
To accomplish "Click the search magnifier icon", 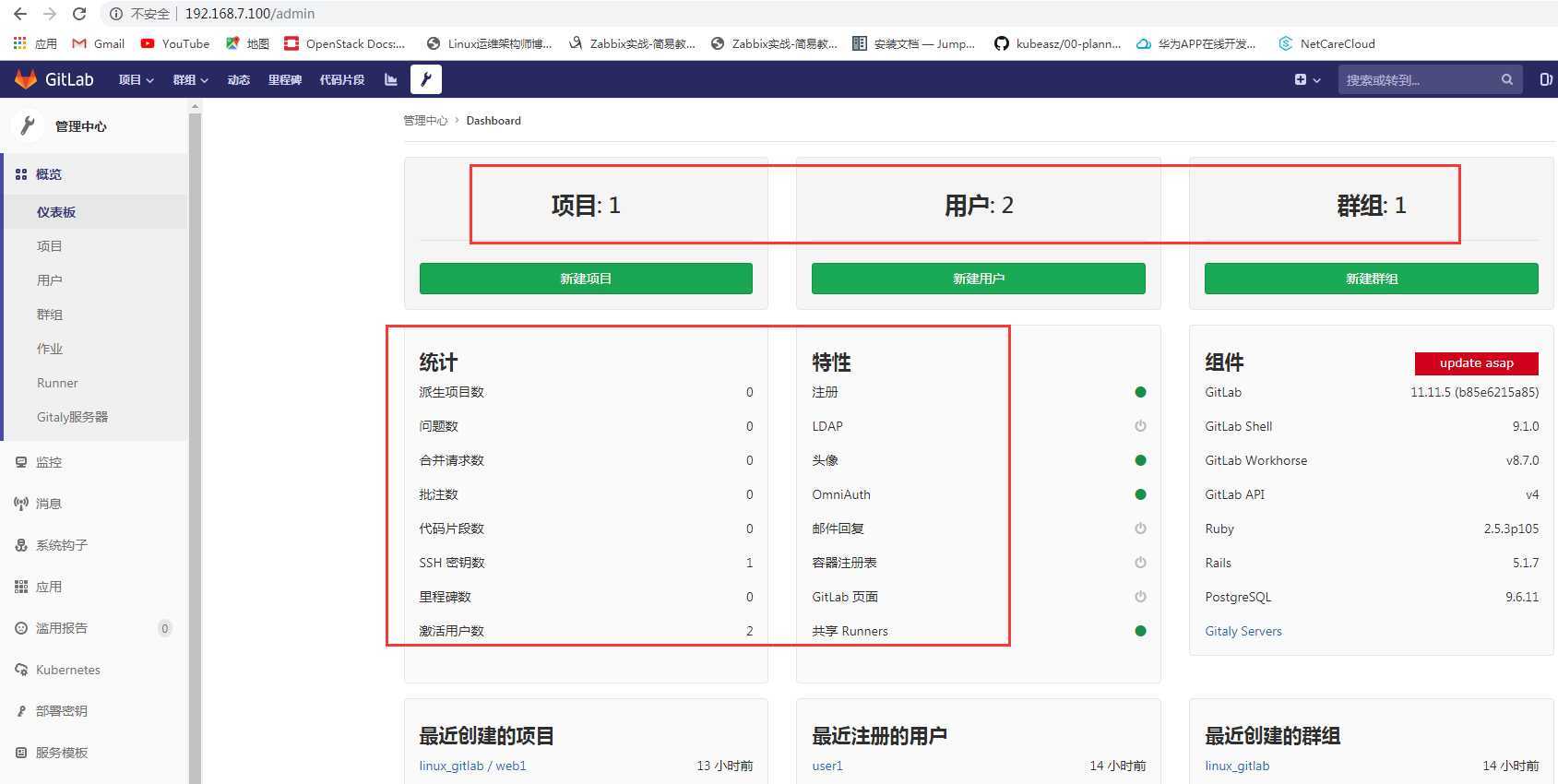I will pos(1507,79).
